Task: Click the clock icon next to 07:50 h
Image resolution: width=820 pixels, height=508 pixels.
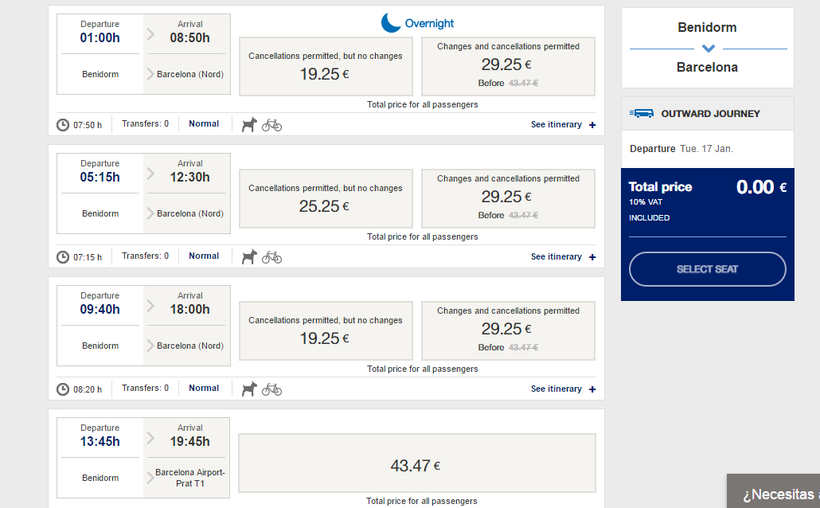Action: (63, 125)
